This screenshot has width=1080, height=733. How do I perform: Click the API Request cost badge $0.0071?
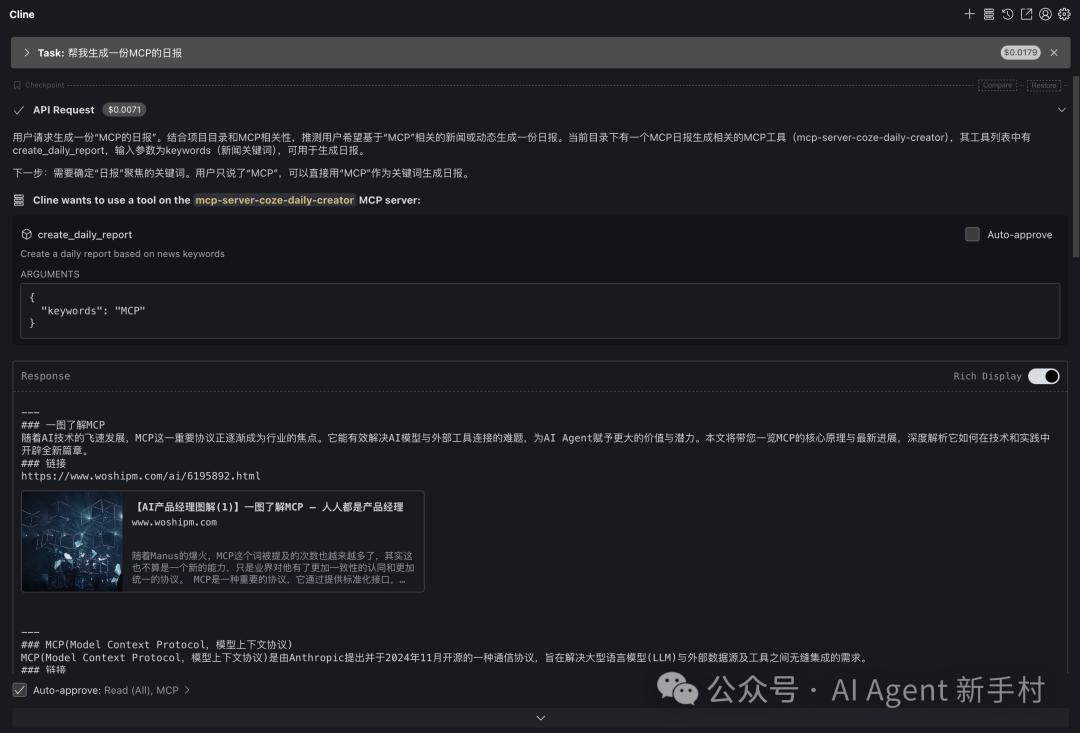click(124, 110)
